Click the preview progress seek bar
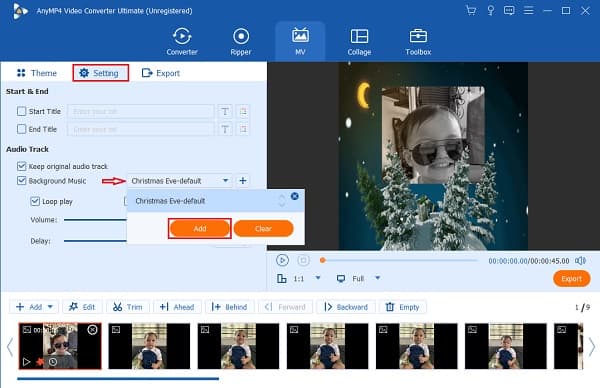The width and height of the screenshot is (600, 388). pyautogui.click(x=399, y=260)
